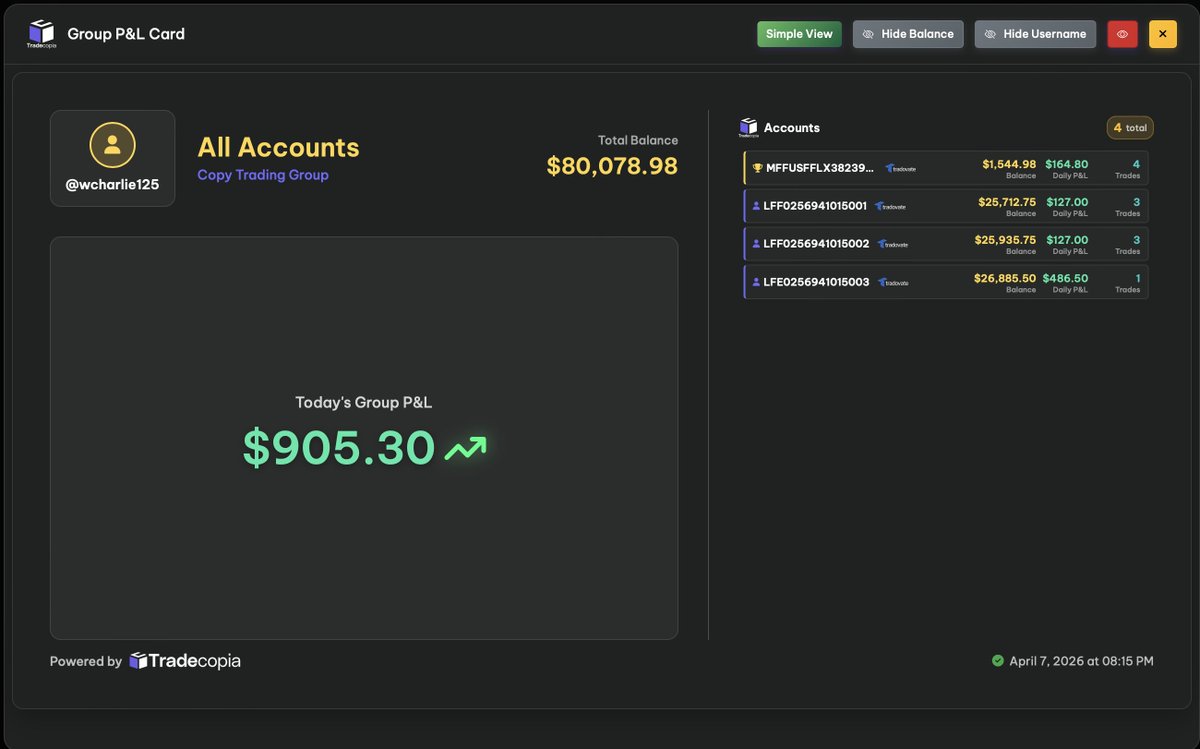
Task: Click the Tradecopia cube icon beside Accounts
Action: (x=749, y=128)
